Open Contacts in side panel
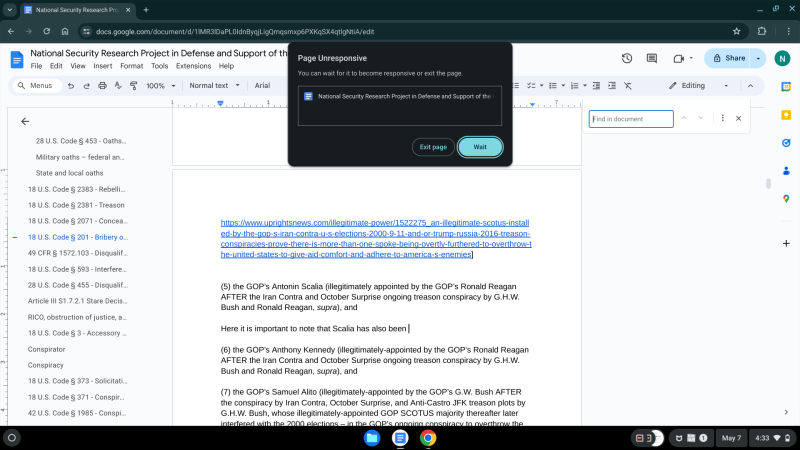Screen dimensions: 800x450 pos(786,170)
